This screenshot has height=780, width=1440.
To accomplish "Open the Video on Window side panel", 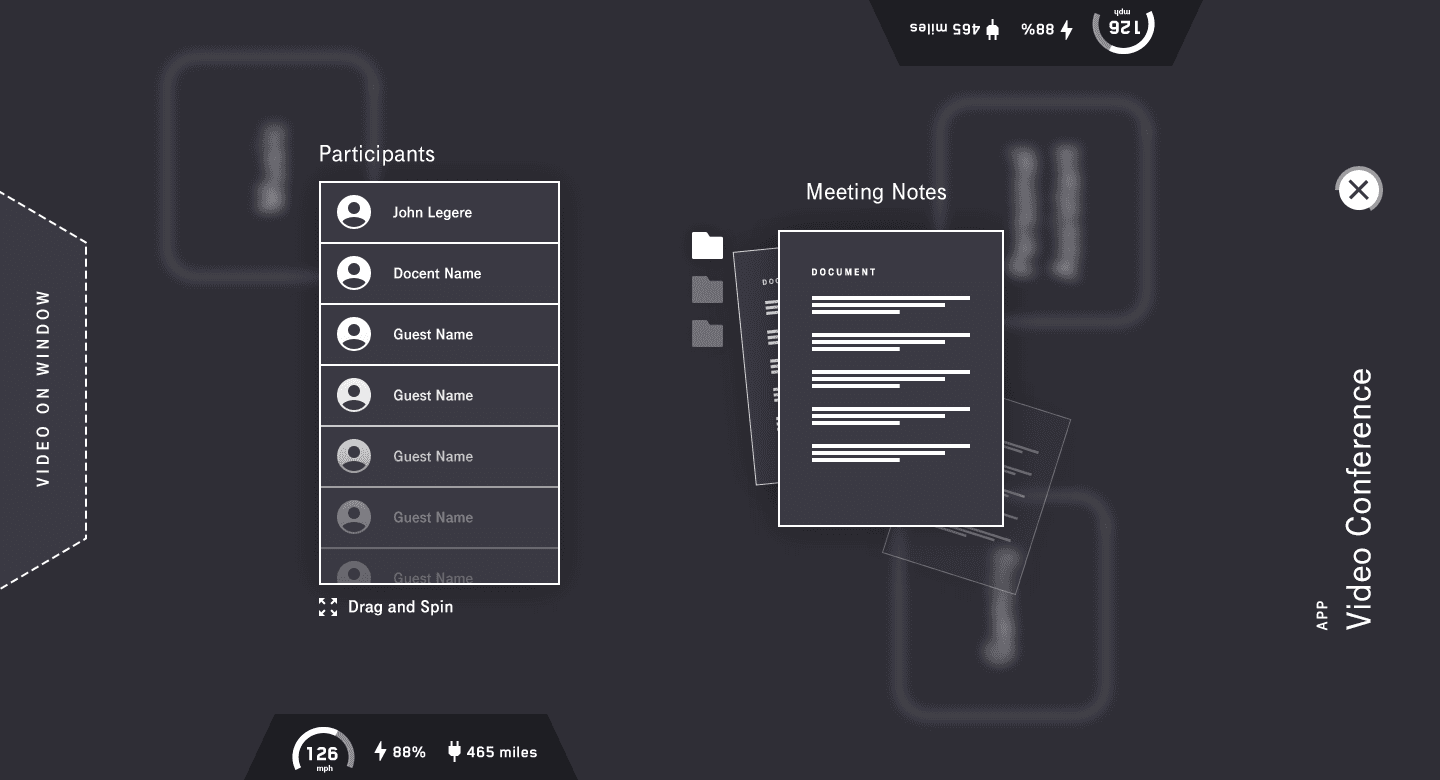I will pyautogui.click(x=43, y=389).
